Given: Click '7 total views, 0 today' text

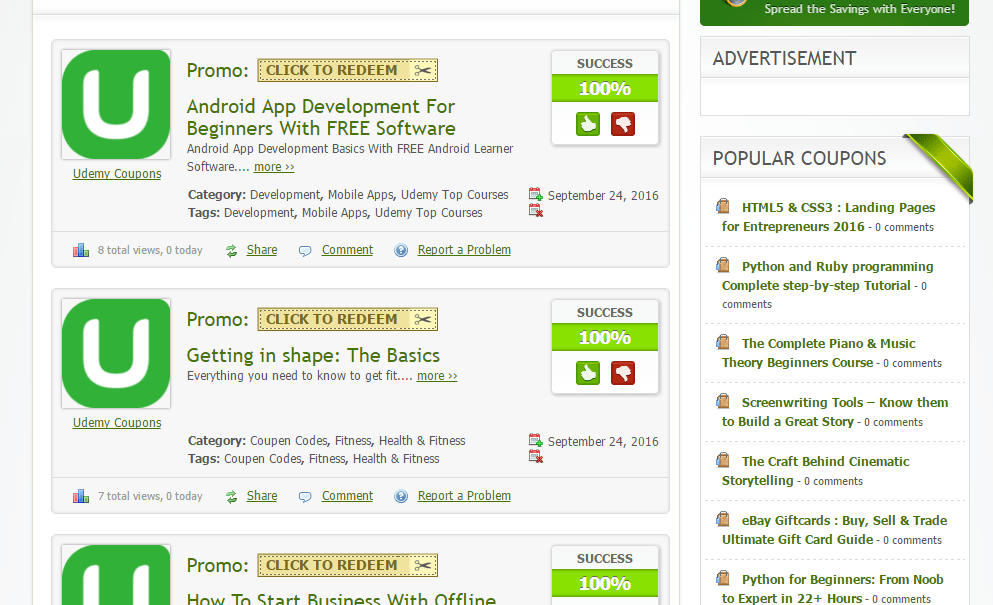Looking at the screenshot, I should pyautogui.click(x=150, y=496).
